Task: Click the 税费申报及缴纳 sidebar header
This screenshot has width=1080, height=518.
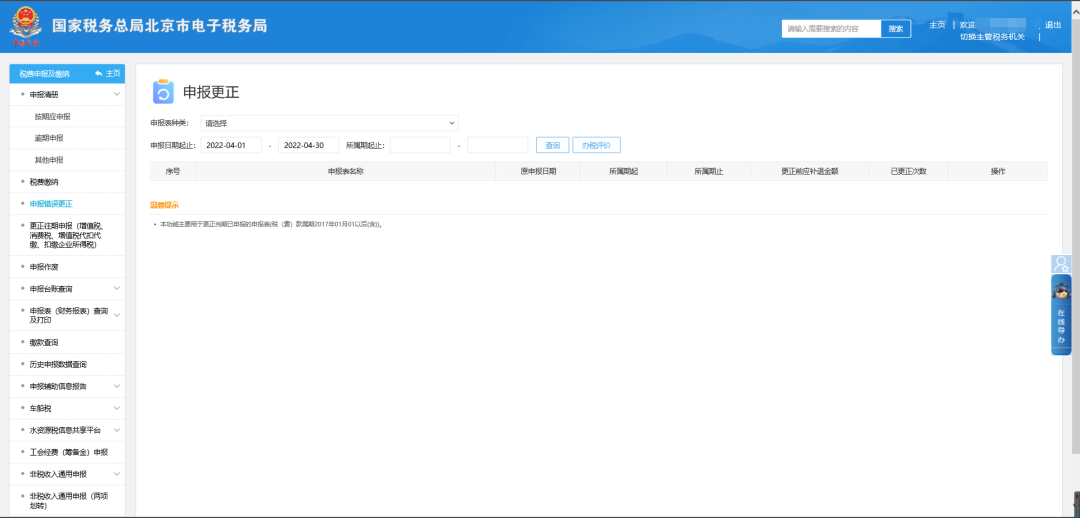Action: coord(44,74)
